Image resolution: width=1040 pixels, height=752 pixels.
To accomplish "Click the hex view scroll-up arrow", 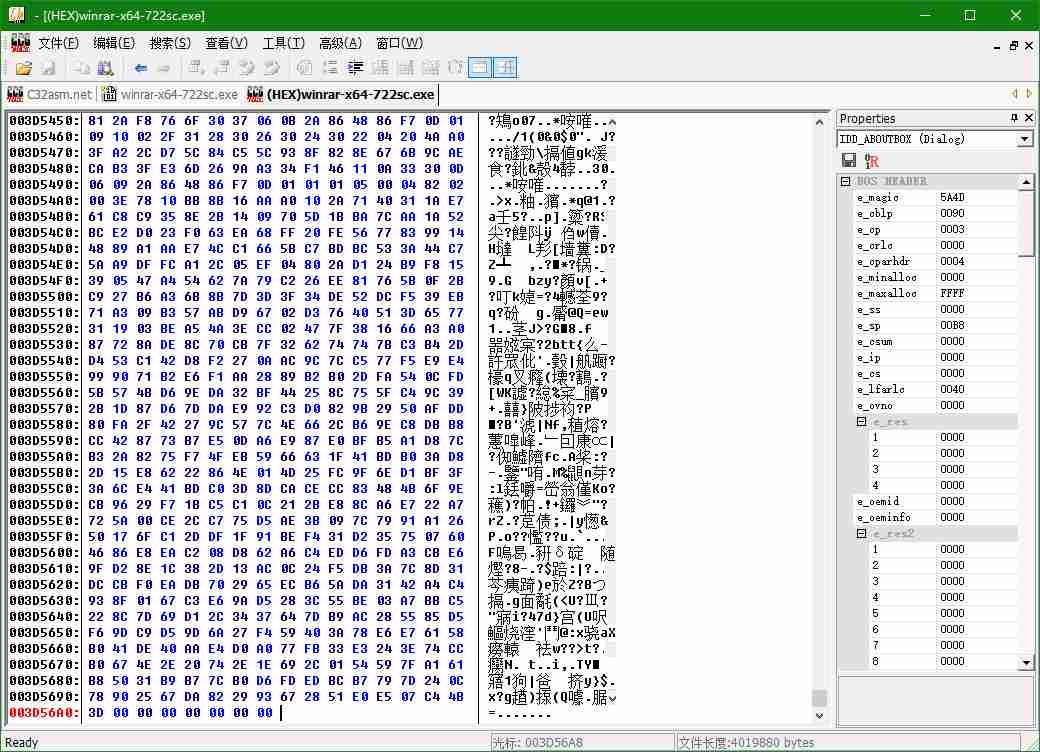I will click(x=819, y=122).
